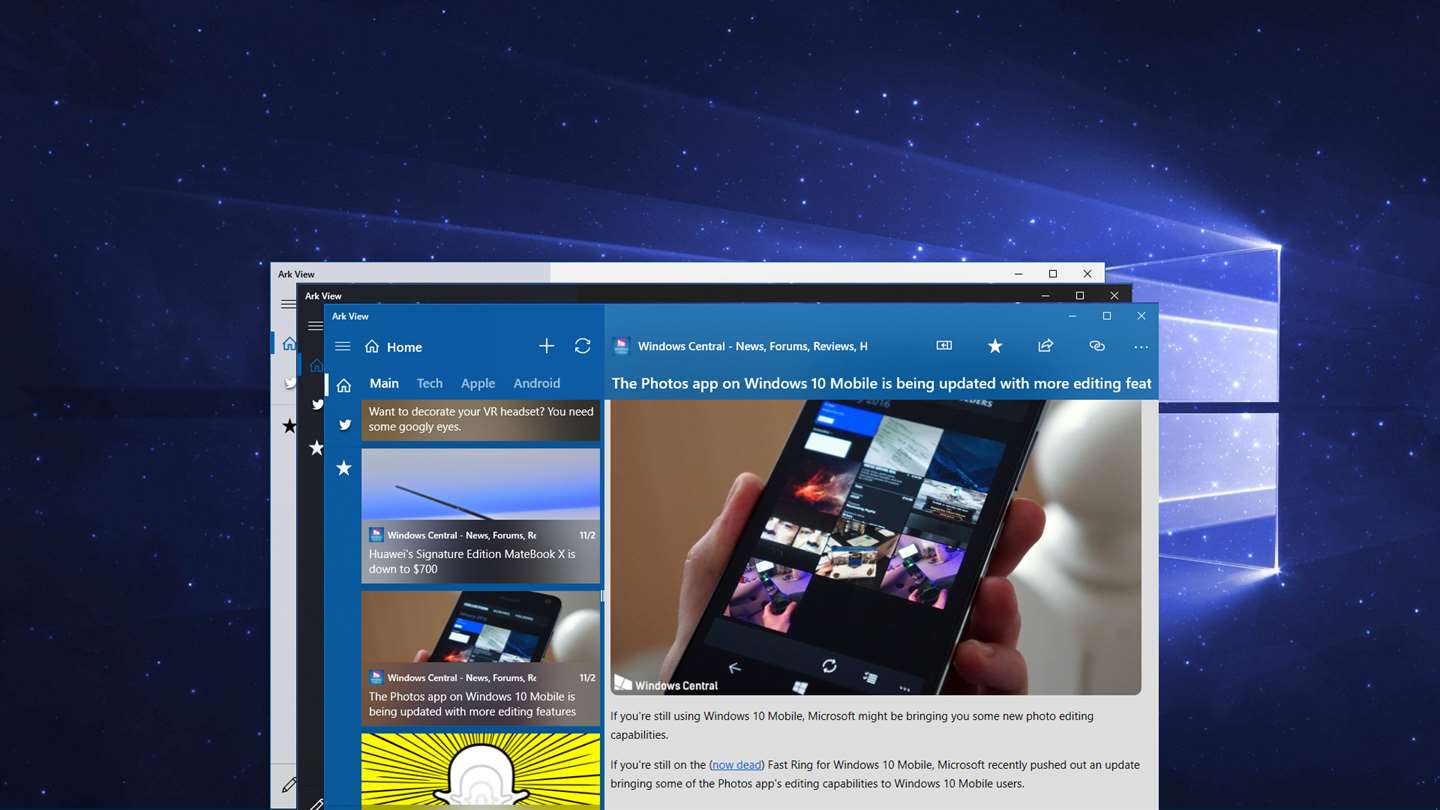
Task: Click the Windows Central source icon in the article header
Action: [x=621, y=346]
